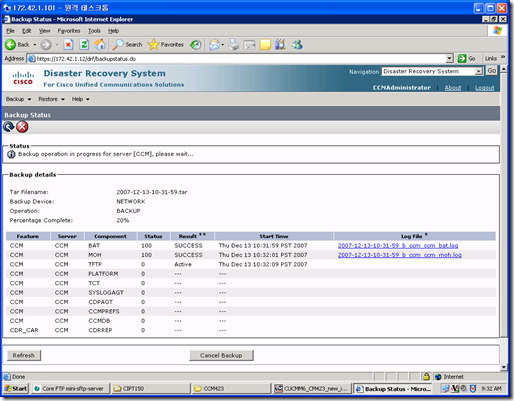Click the Print icon in the toolbar

(x=233, y=44)
